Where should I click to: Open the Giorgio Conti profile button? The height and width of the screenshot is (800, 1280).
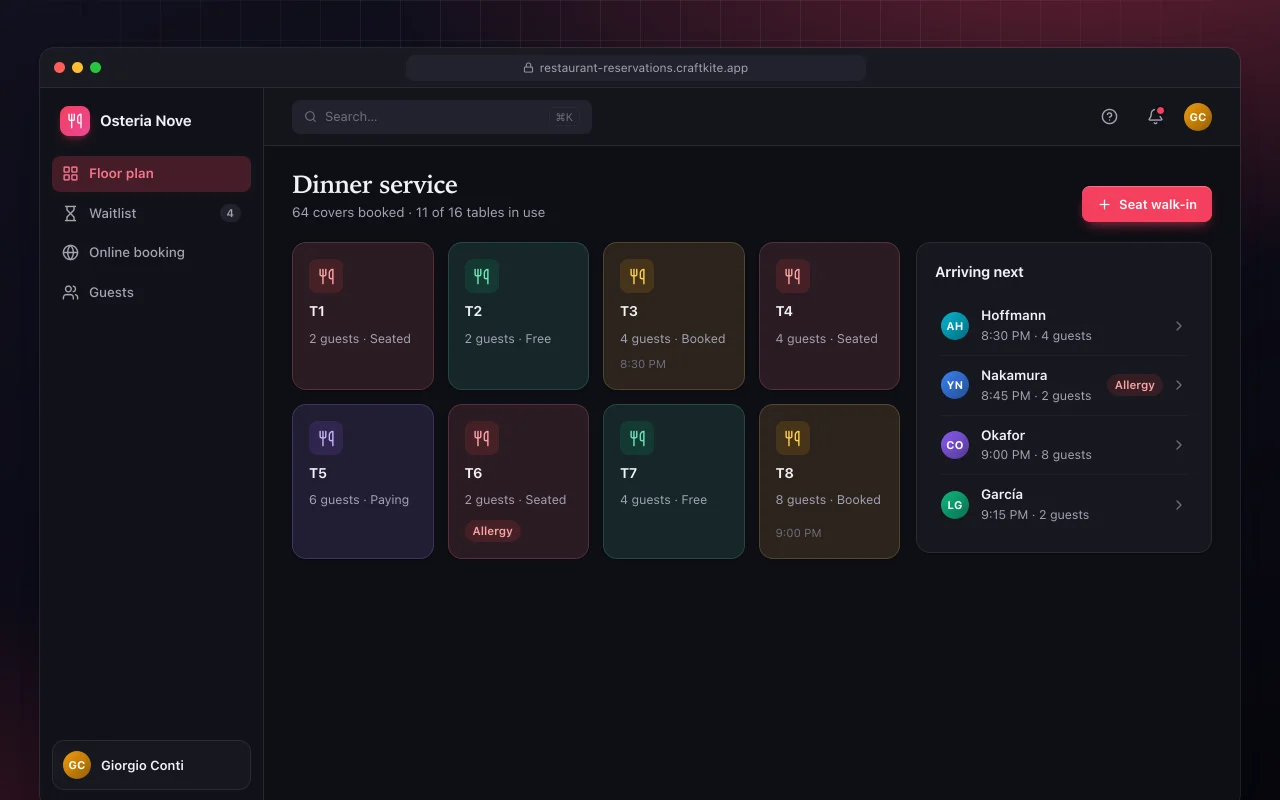(x=151, y=765)
